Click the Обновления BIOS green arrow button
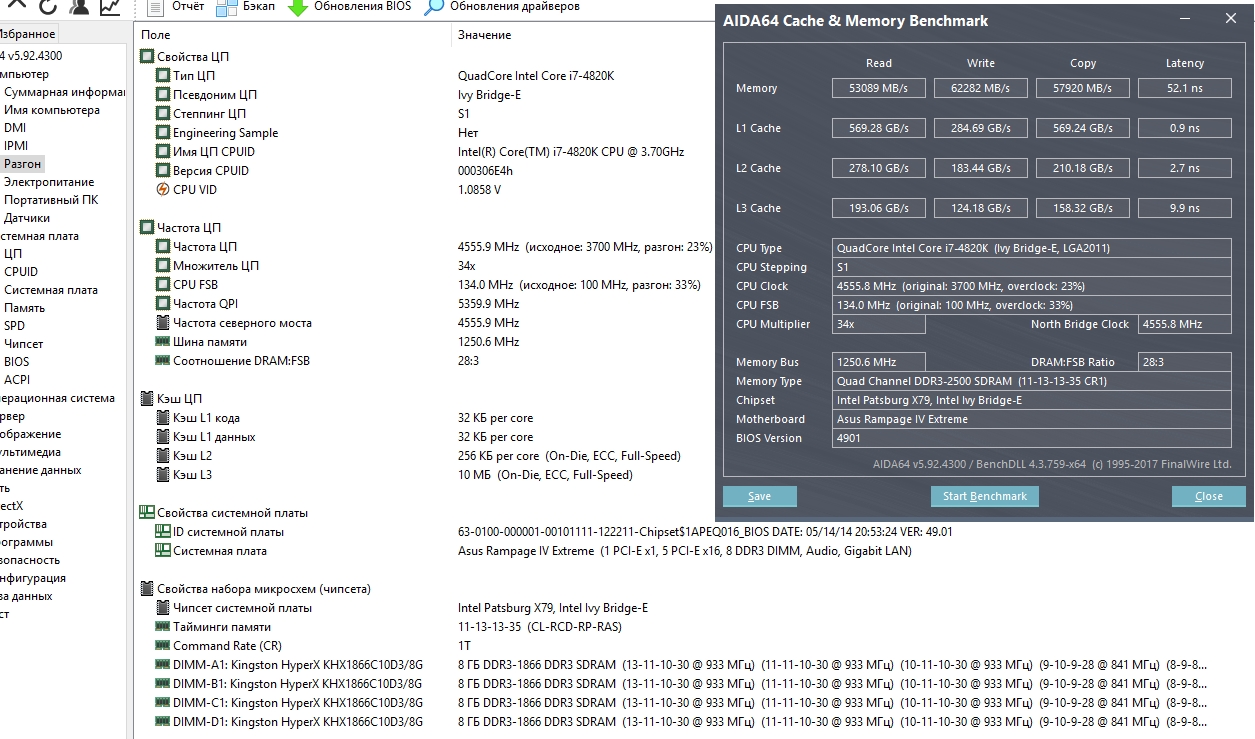1255x739 pixels. click(x=349, y=7)
